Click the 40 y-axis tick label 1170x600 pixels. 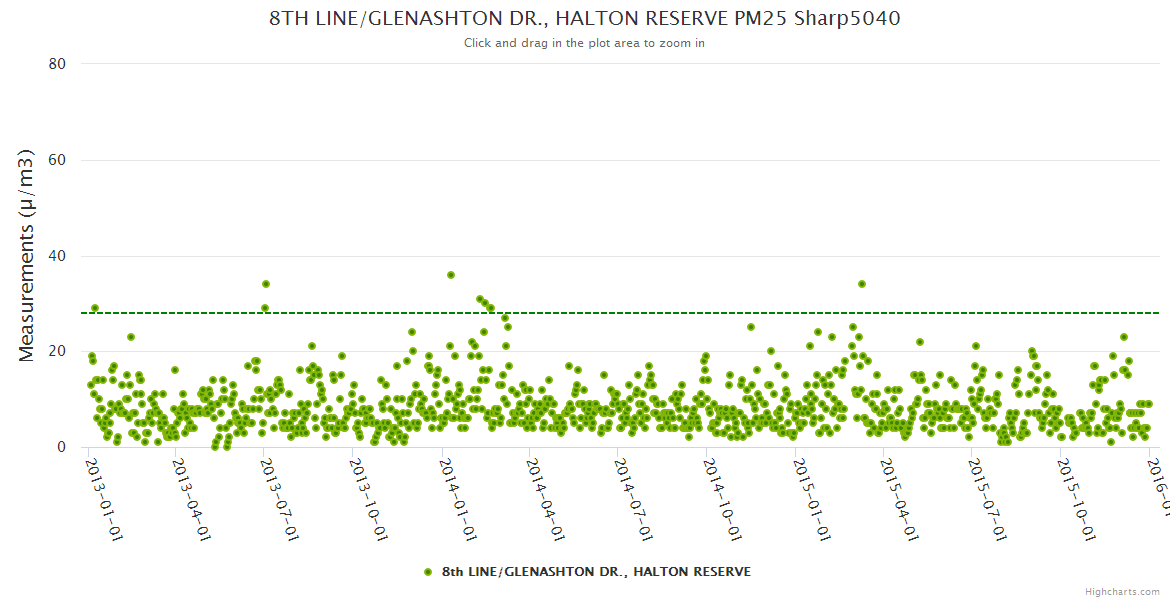tap(57, 256)
